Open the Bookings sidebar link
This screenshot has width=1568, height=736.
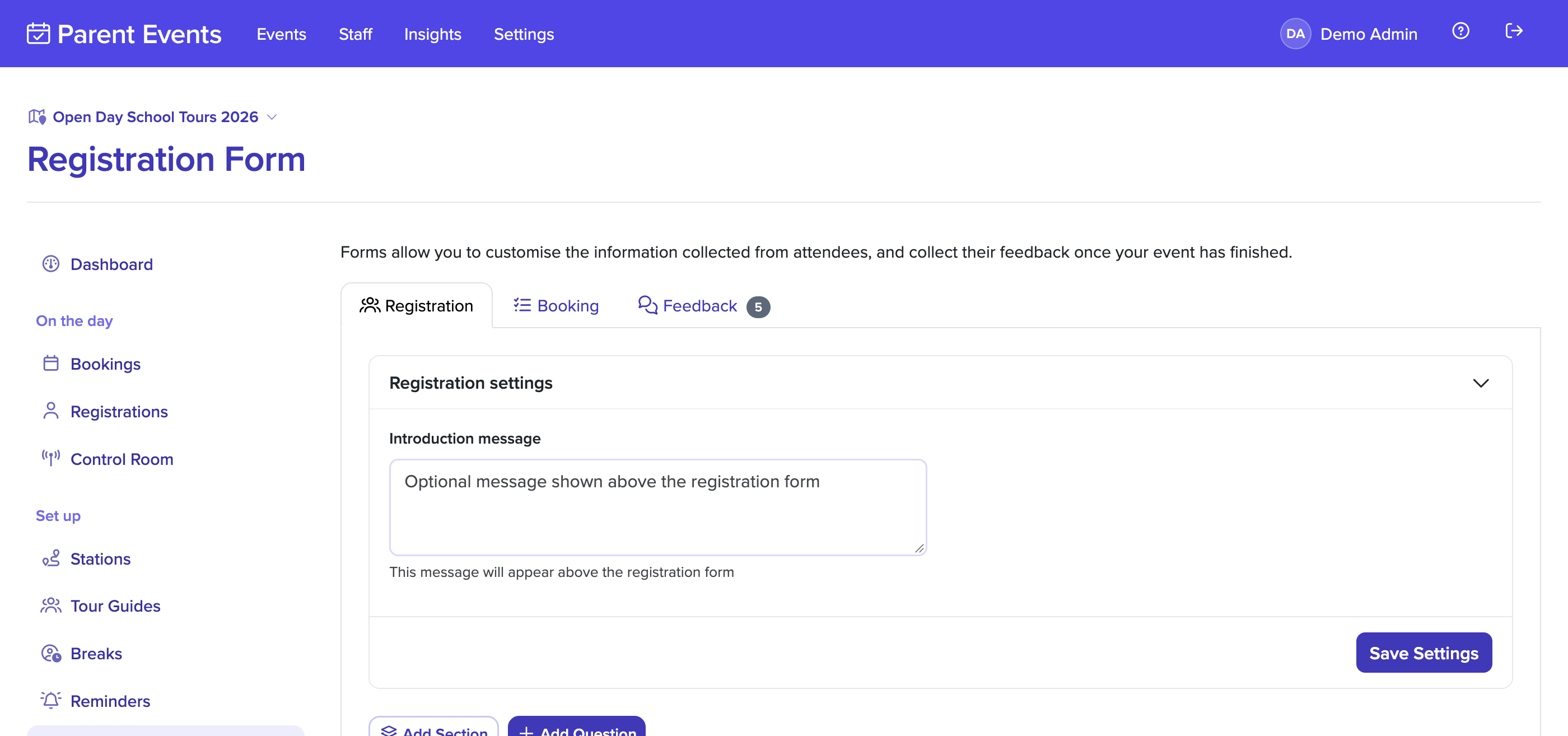(x=105, y=364)
